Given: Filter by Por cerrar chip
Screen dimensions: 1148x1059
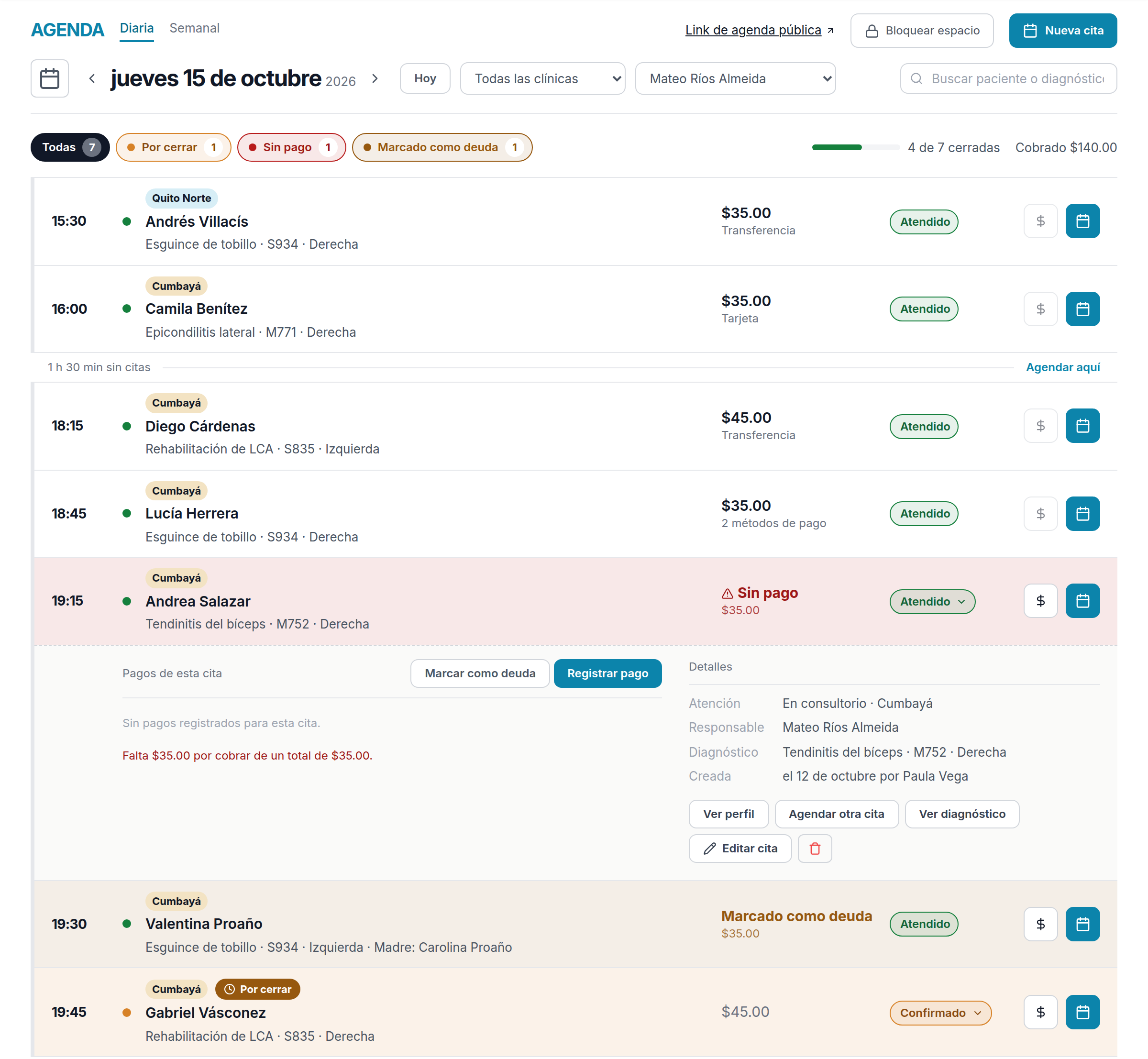Looking at the screenshot, I should (x=174, y=147).
